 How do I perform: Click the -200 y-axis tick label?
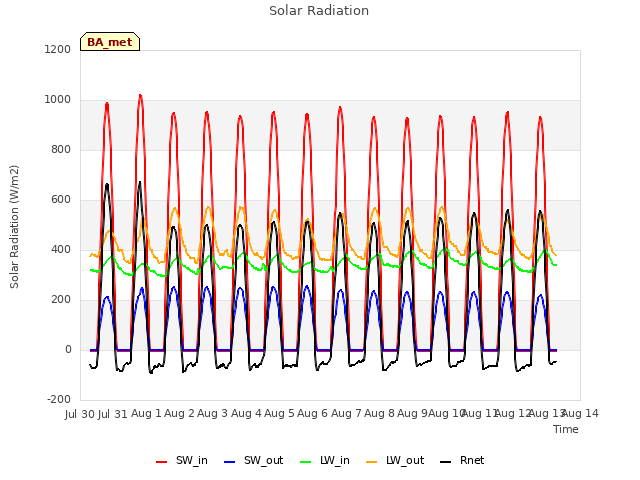coord(59,399)
